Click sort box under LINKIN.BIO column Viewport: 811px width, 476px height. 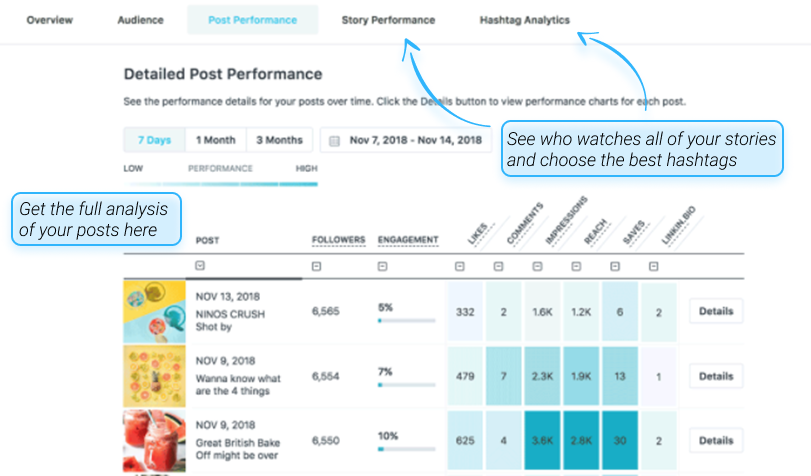[x=654, y=266]
